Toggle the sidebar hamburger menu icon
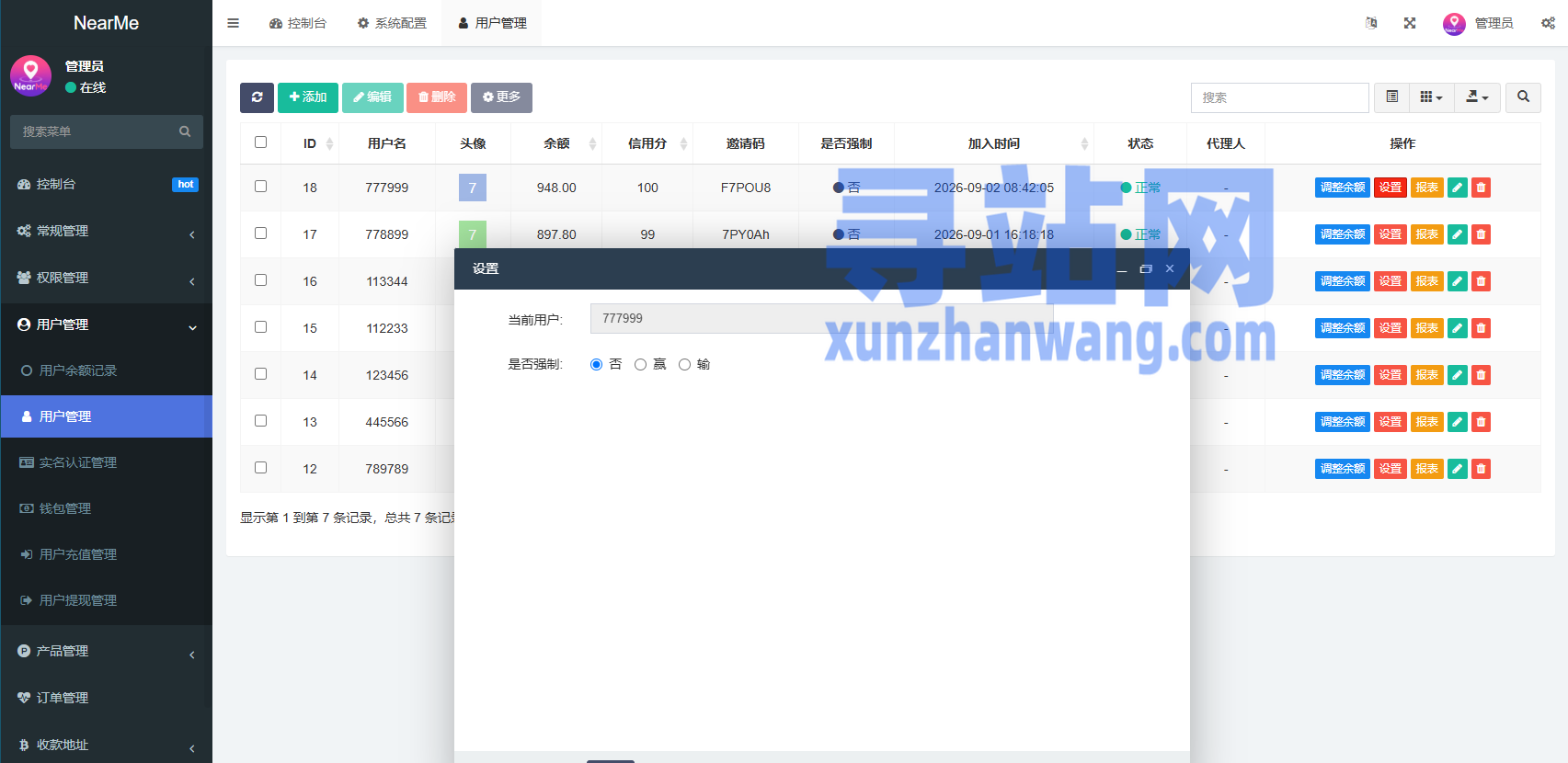1568x763 pixels. coord(233,23)
